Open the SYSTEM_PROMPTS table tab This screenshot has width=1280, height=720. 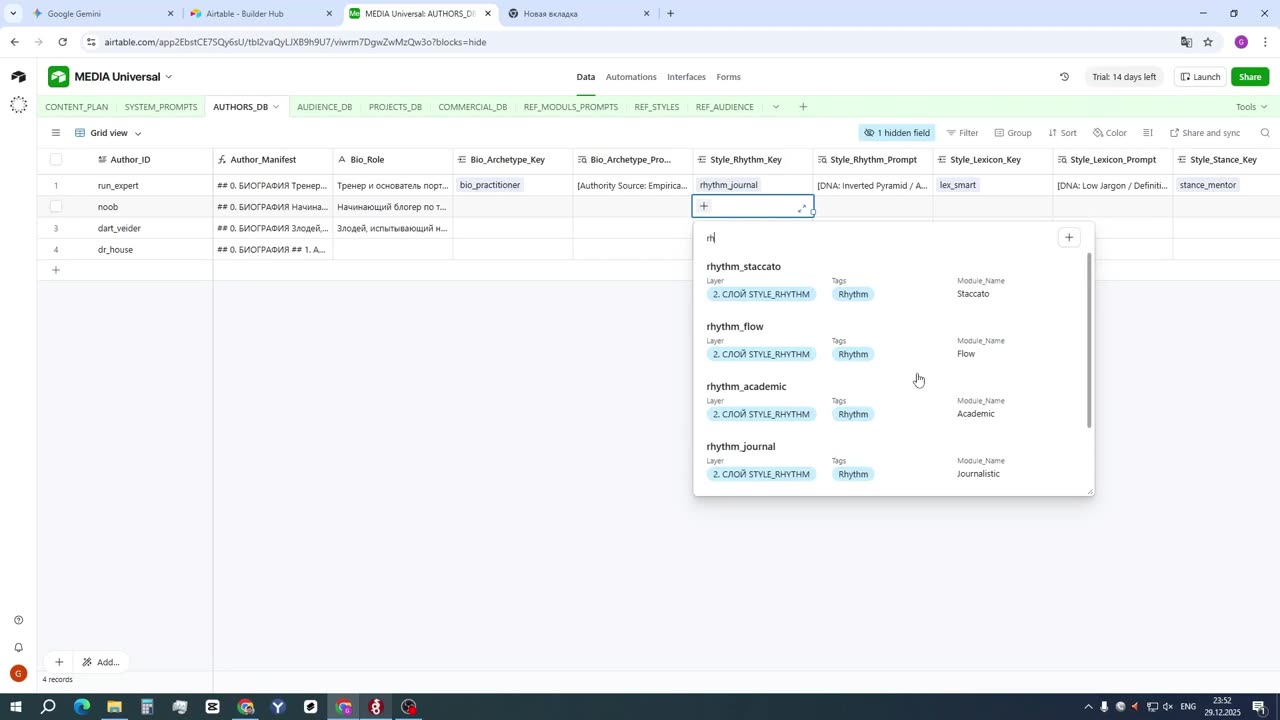tap(161, 107)
